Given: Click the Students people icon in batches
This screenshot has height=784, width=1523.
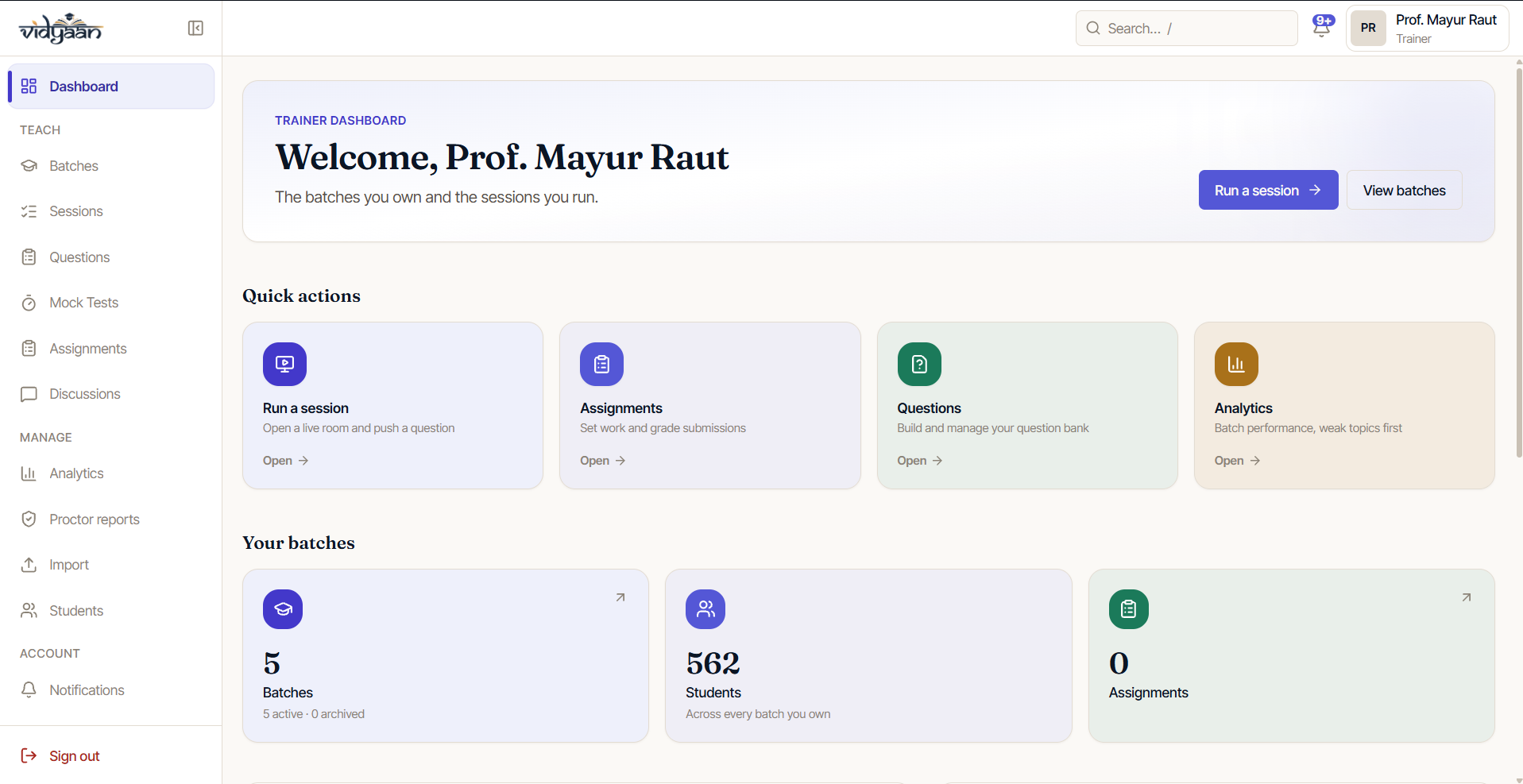Looking at the screenshot, I should coord(705,609).
